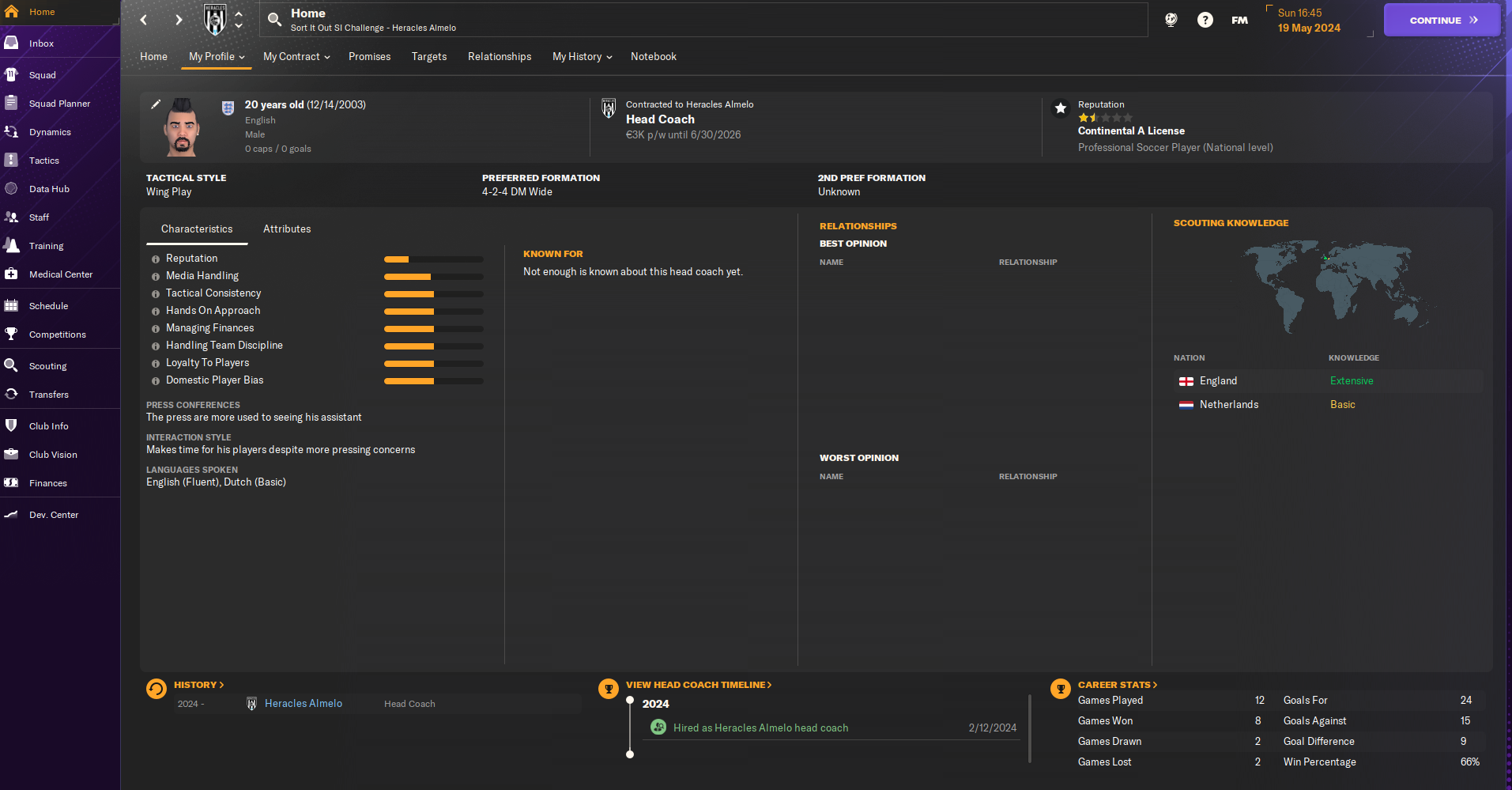Open the Dev. Center icon
Screen dimensions: 1512x790
coord(11,514)
